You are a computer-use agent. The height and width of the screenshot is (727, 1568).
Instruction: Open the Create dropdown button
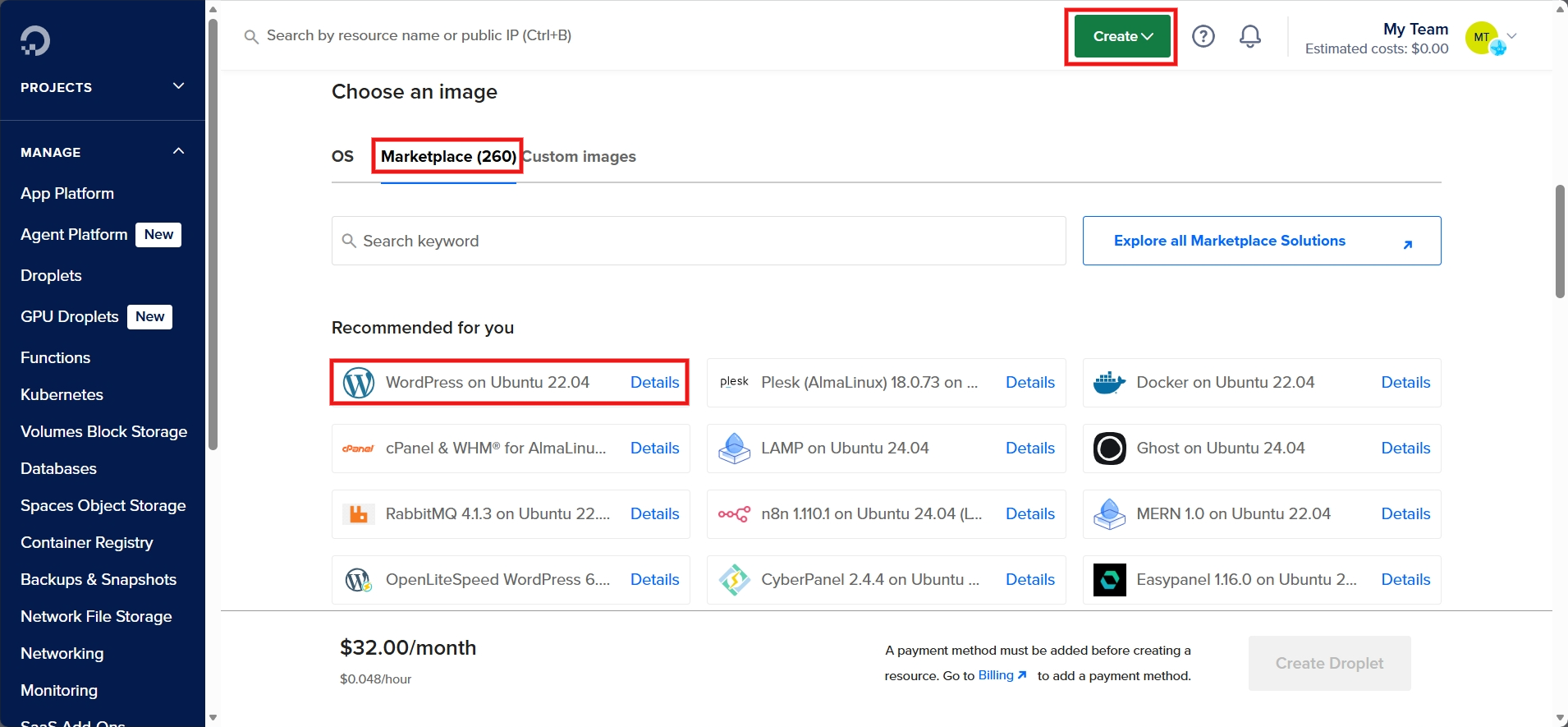tap(1121, 36)
